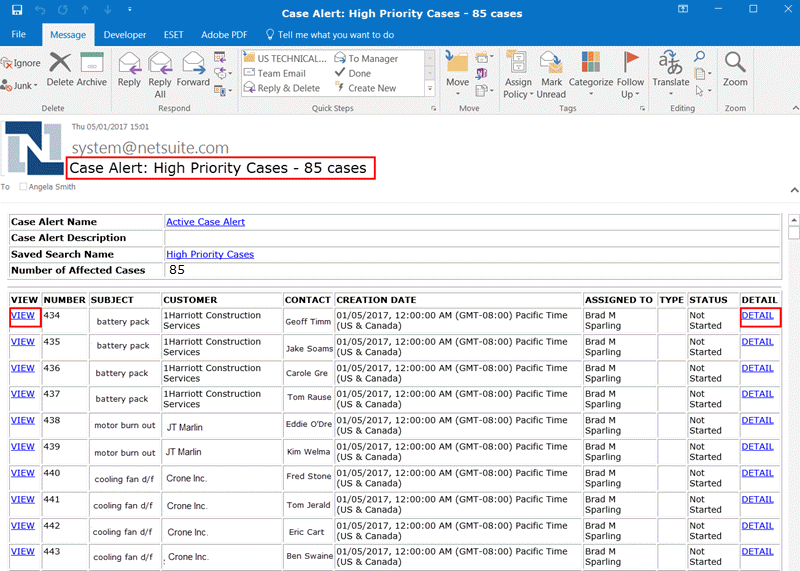Open Ribbon Display Options
Screen dimensions: 800x571
click(x=683, y=9)
